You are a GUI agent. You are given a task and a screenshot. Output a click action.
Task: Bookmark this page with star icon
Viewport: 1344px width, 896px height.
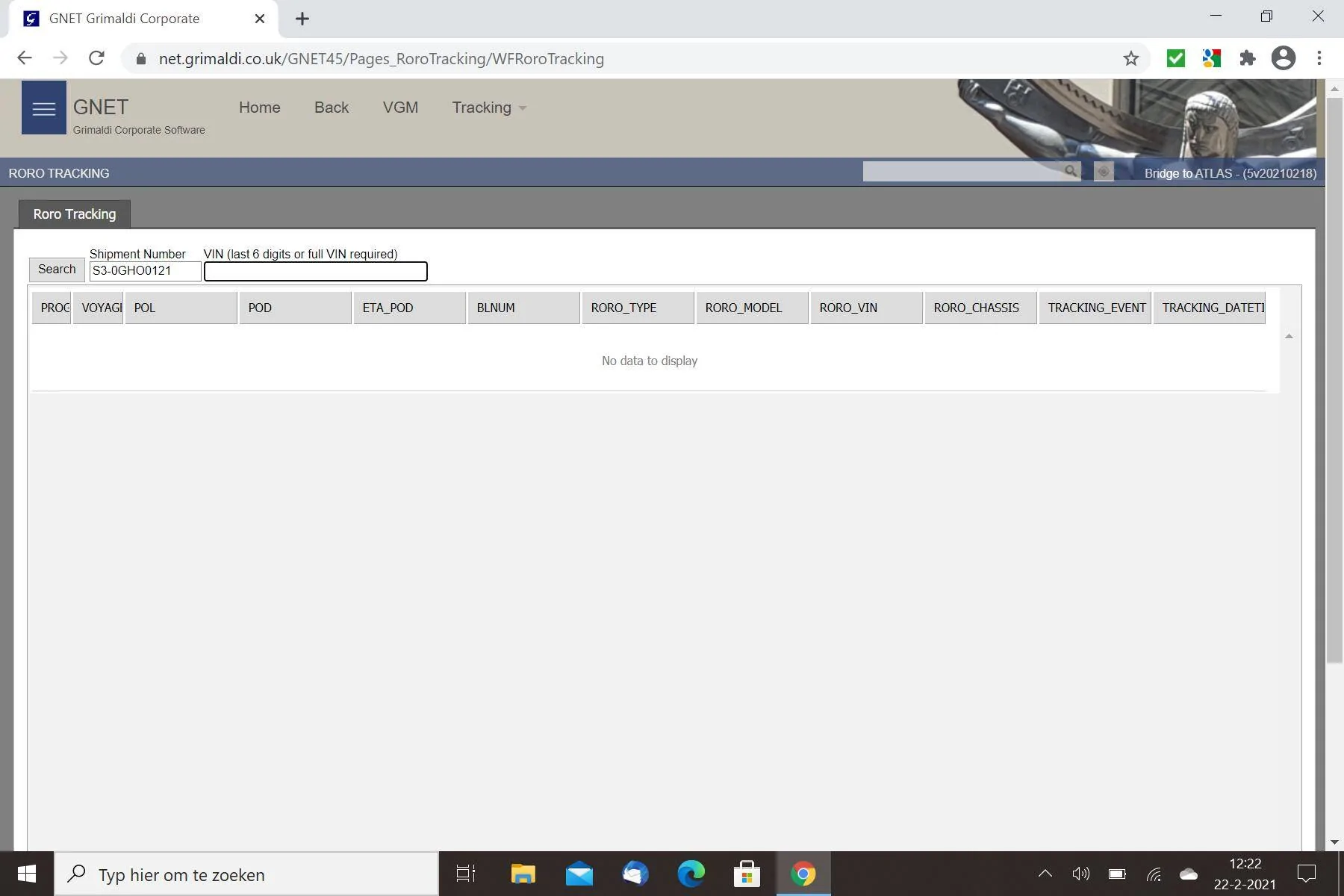click(x=1131, y=58)
